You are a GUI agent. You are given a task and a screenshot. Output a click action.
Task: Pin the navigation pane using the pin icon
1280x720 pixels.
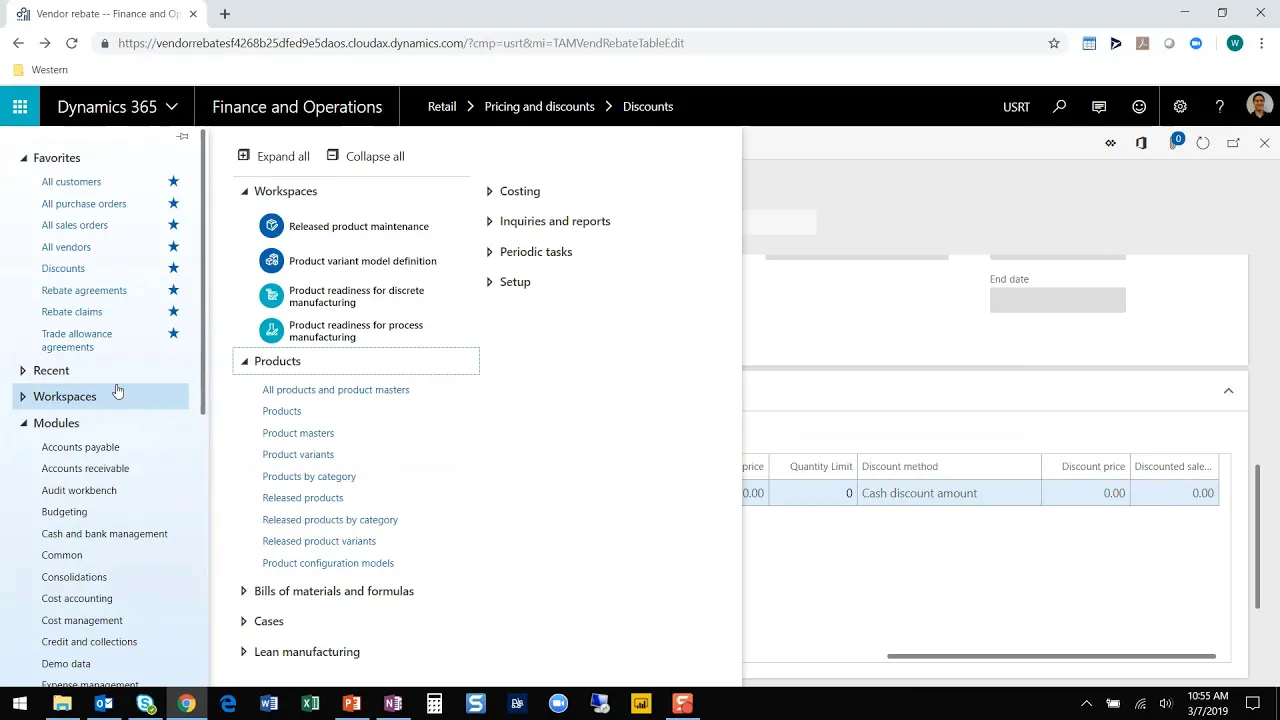[182, 136]
